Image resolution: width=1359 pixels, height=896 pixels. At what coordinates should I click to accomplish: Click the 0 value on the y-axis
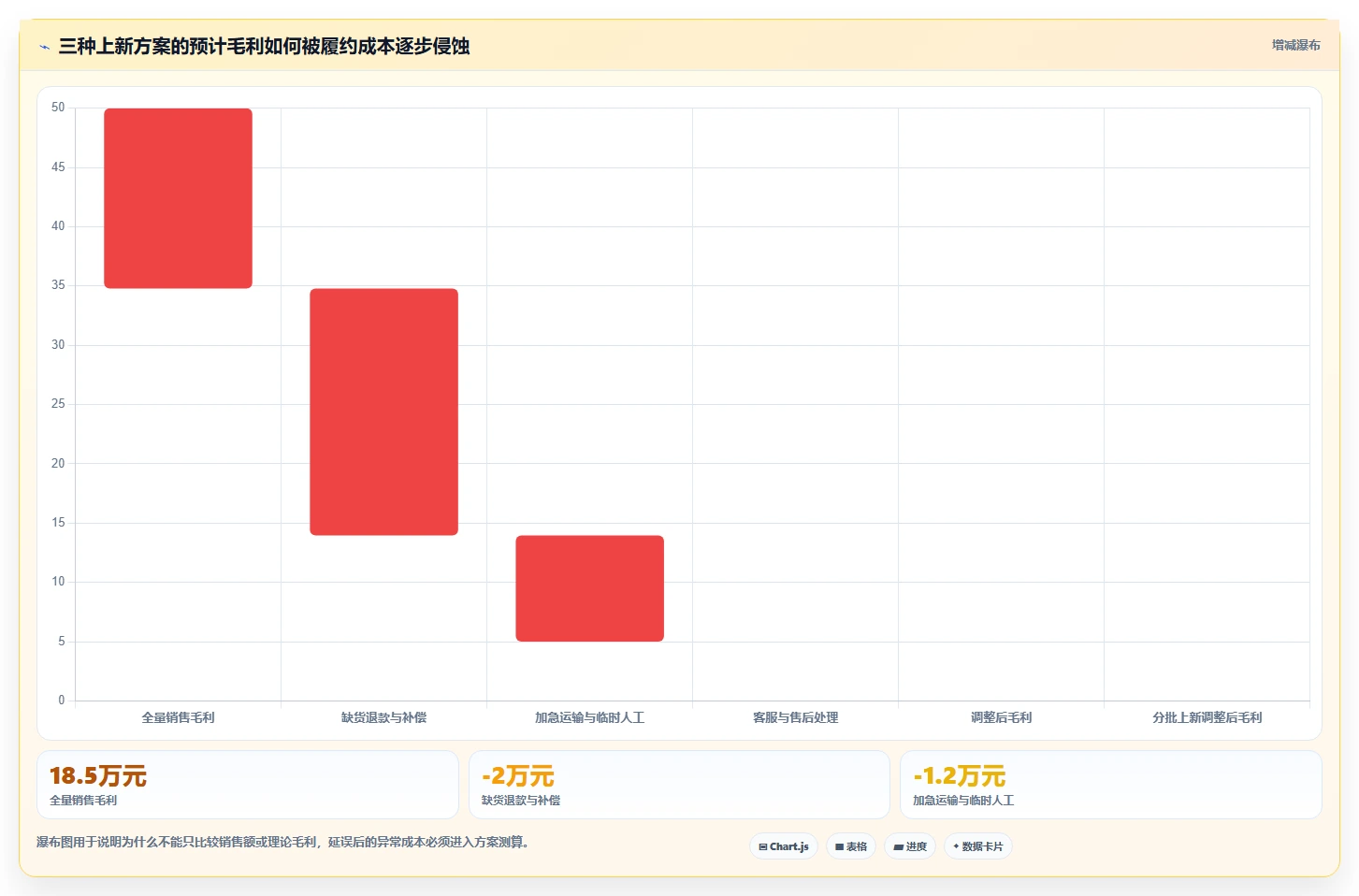point(62,701)
